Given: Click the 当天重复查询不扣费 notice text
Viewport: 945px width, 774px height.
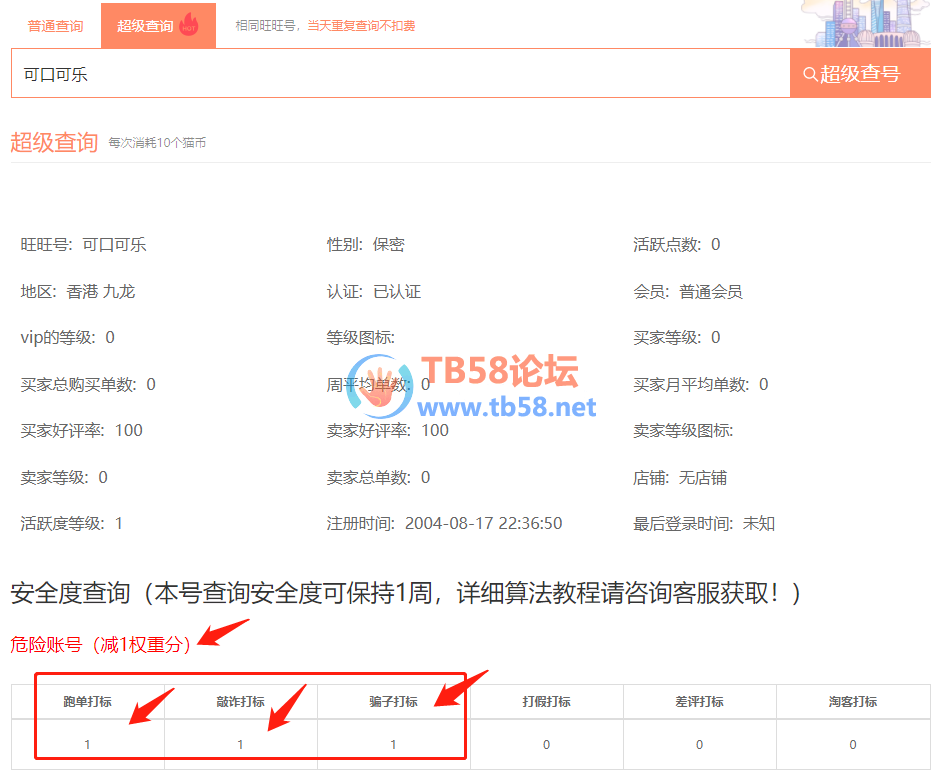Looking at the screenshot, I should [x=361, y=26].
